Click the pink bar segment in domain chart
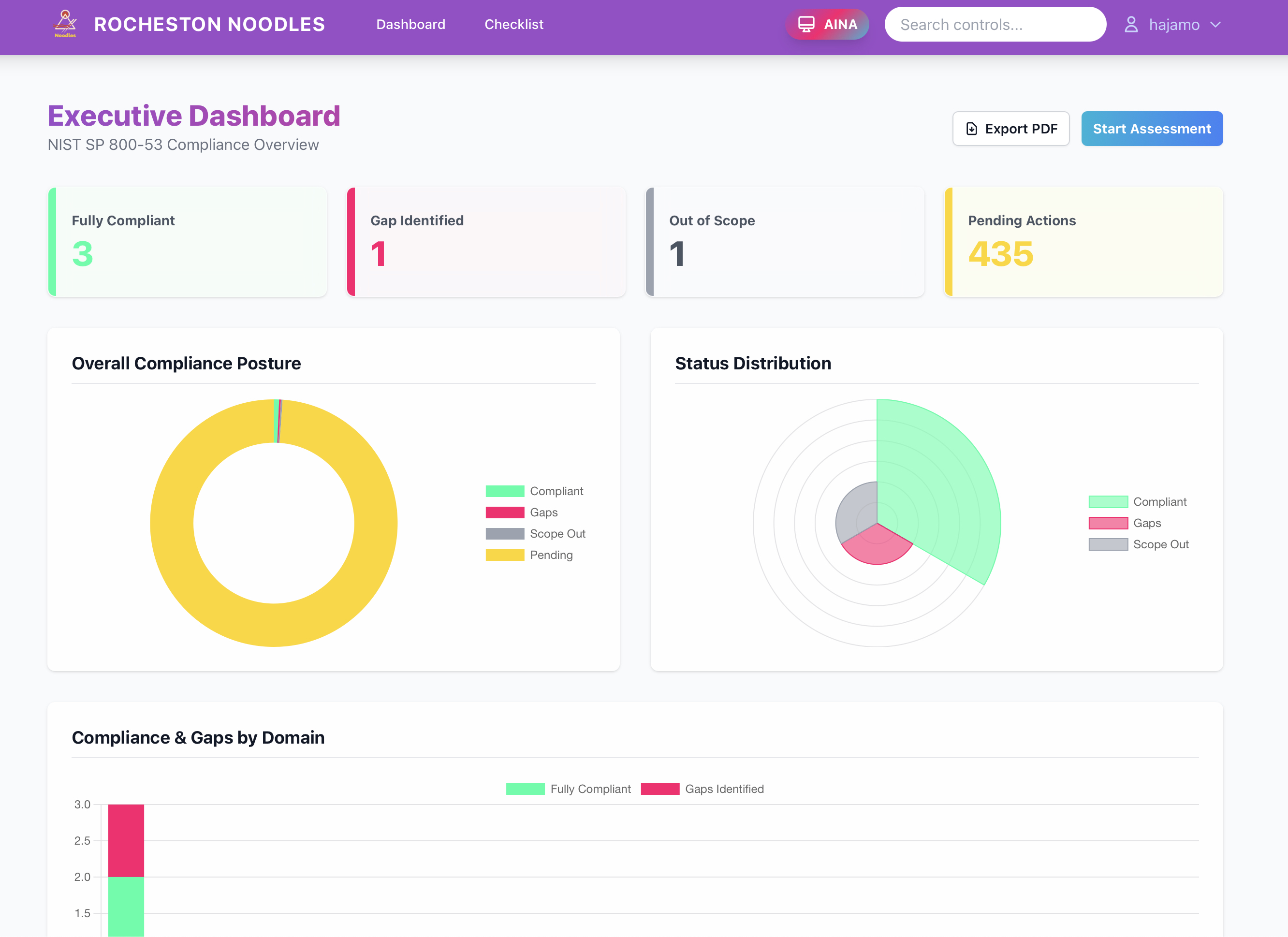The height and width of the screenshot is (937, 1288). [126, 840]
